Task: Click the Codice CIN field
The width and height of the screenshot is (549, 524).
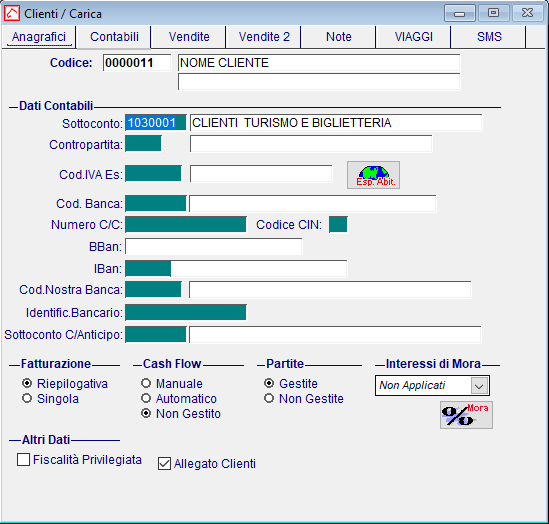Action: tap(338, 224)
